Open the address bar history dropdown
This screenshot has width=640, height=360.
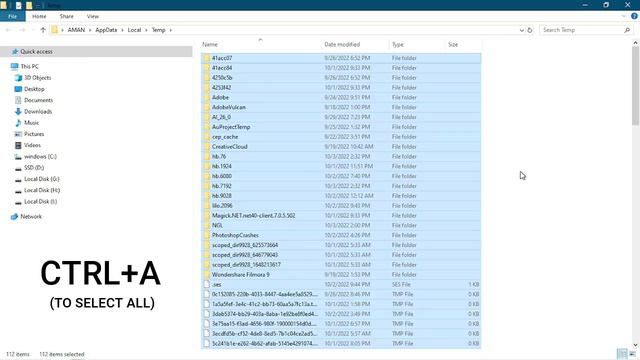521,30
